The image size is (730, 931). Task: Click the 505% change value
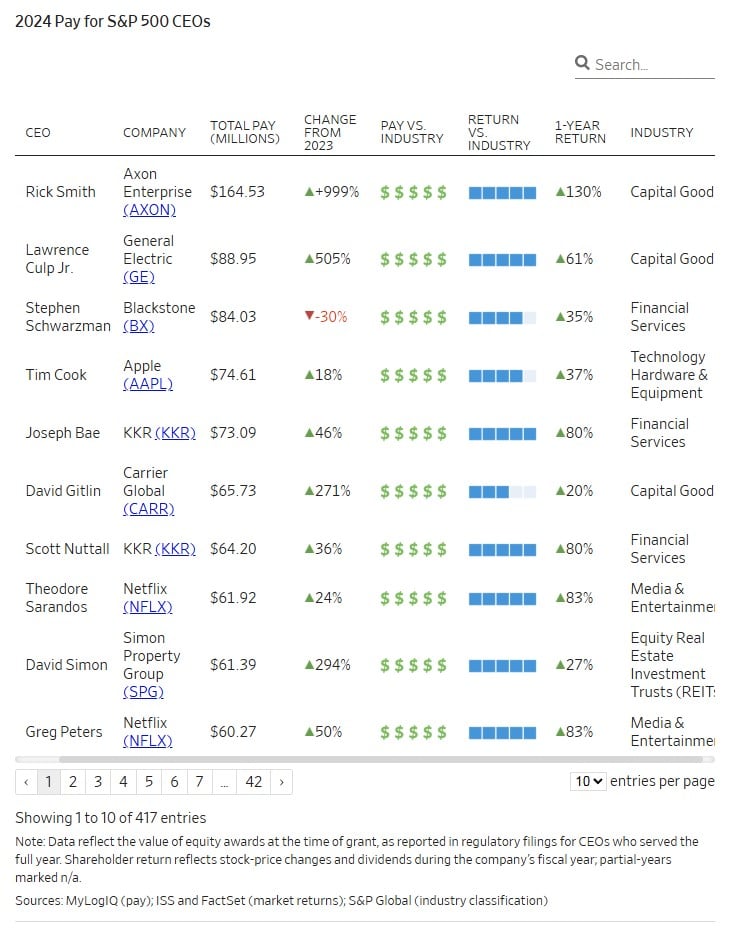(x=332, y=259)
